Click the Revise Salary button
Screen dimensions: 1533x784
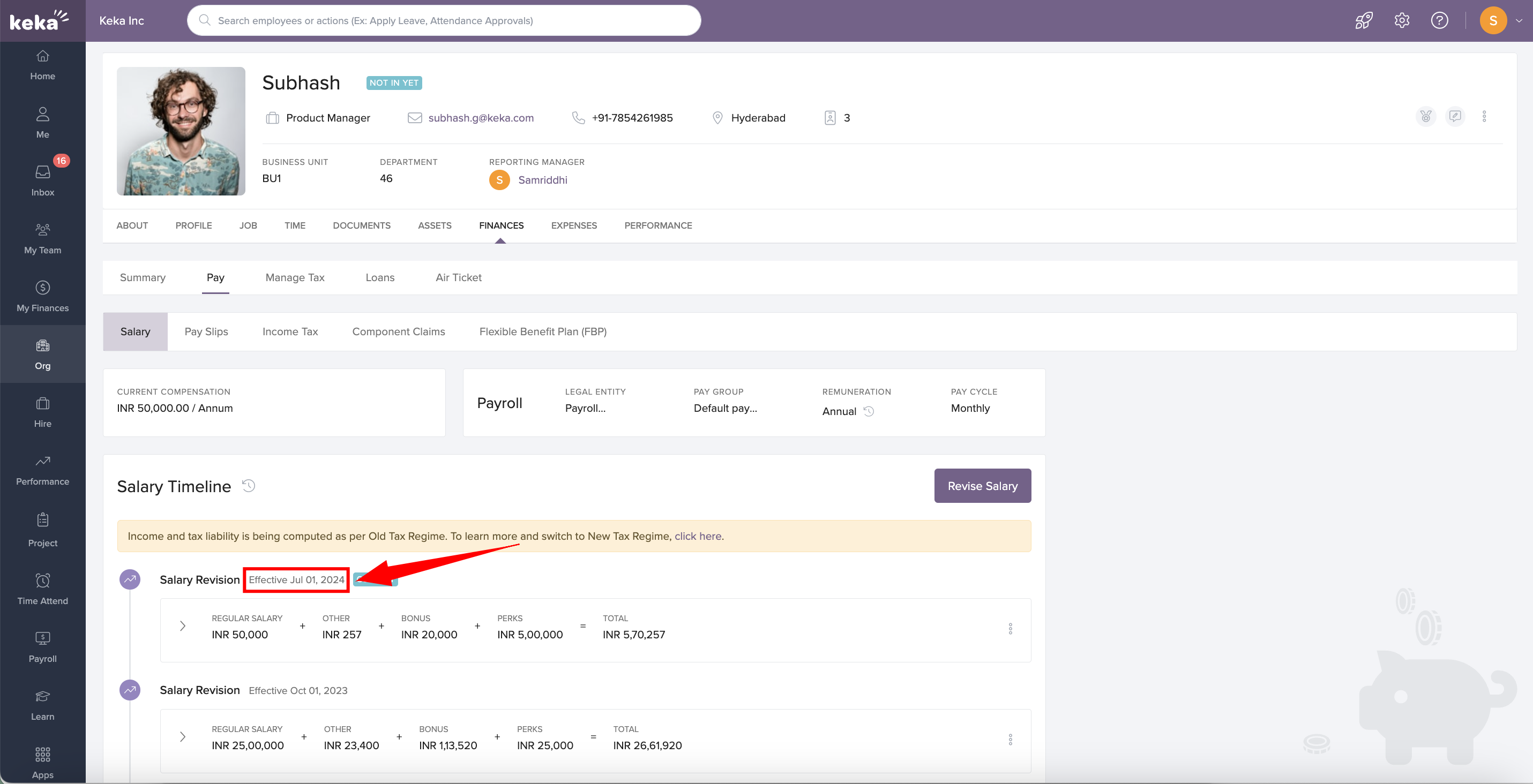click(982, 485)
